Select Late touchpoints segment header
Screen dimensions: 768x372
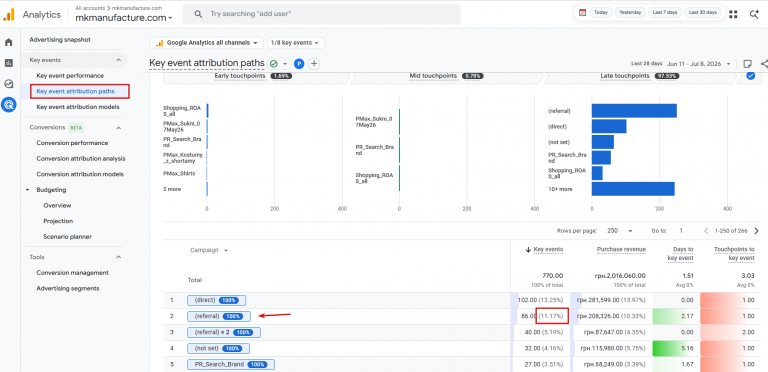[640, 76]
